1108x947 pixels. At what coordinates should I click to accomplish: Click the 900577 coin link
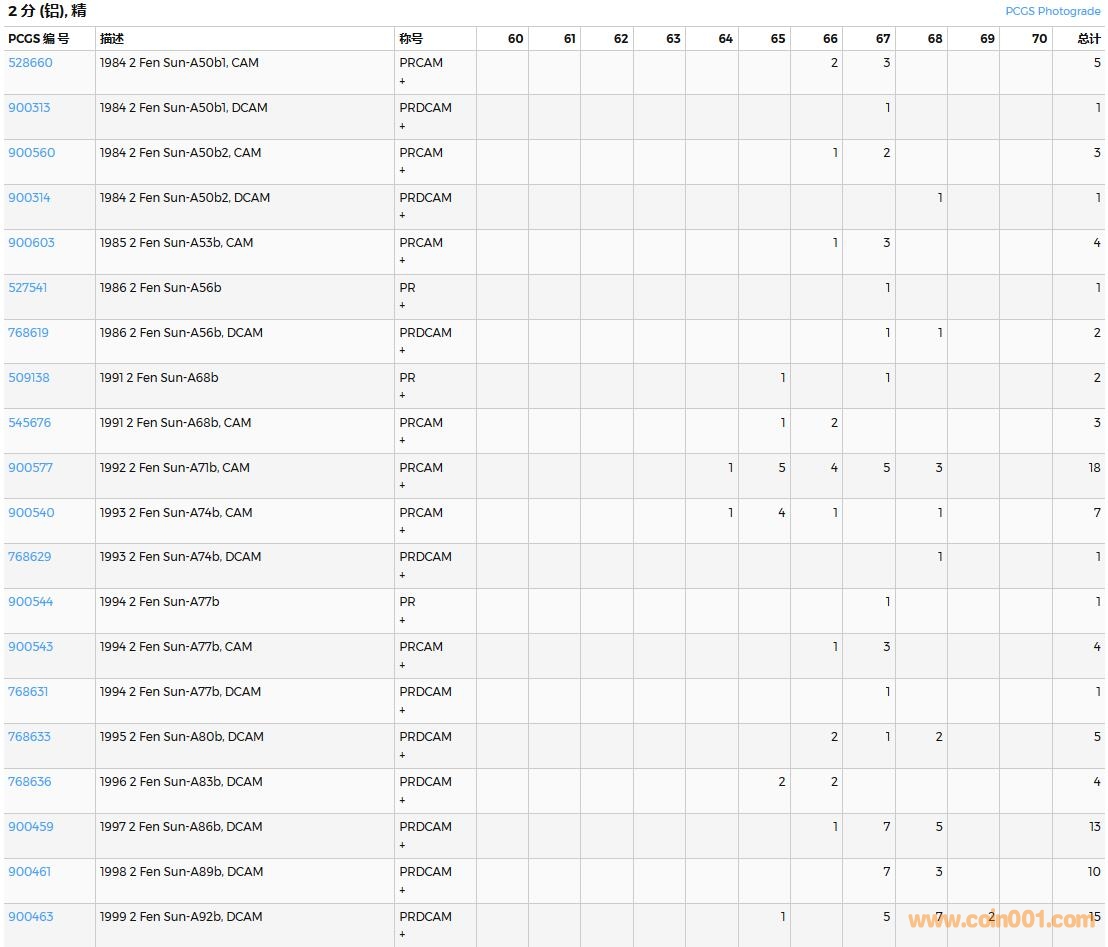(30, 468)
